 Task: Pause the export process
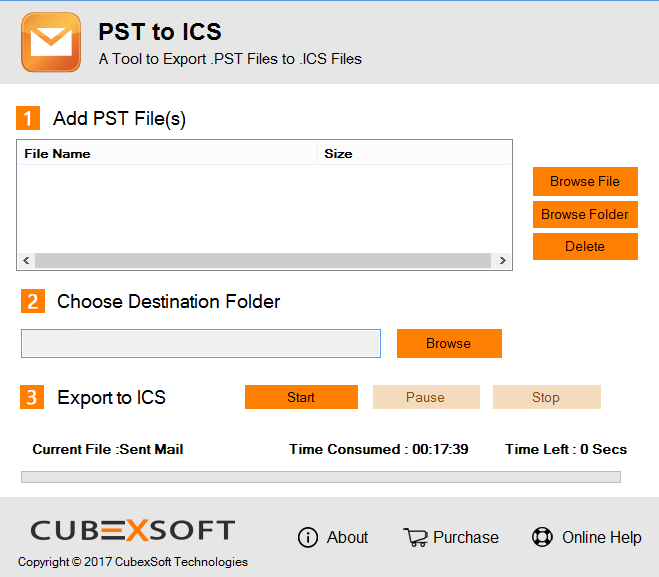(x=426, y=397)
